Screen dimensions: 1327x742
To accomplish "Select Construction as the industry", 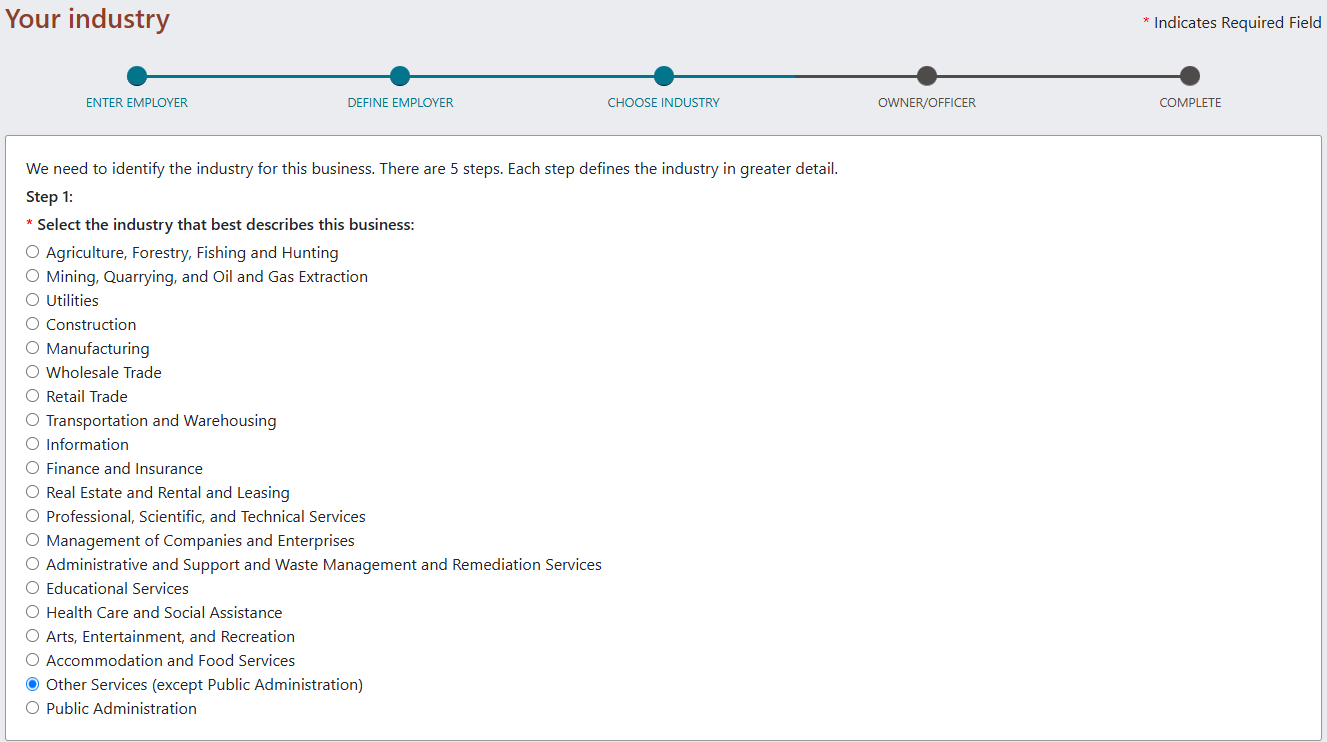I will click(32, 323).
